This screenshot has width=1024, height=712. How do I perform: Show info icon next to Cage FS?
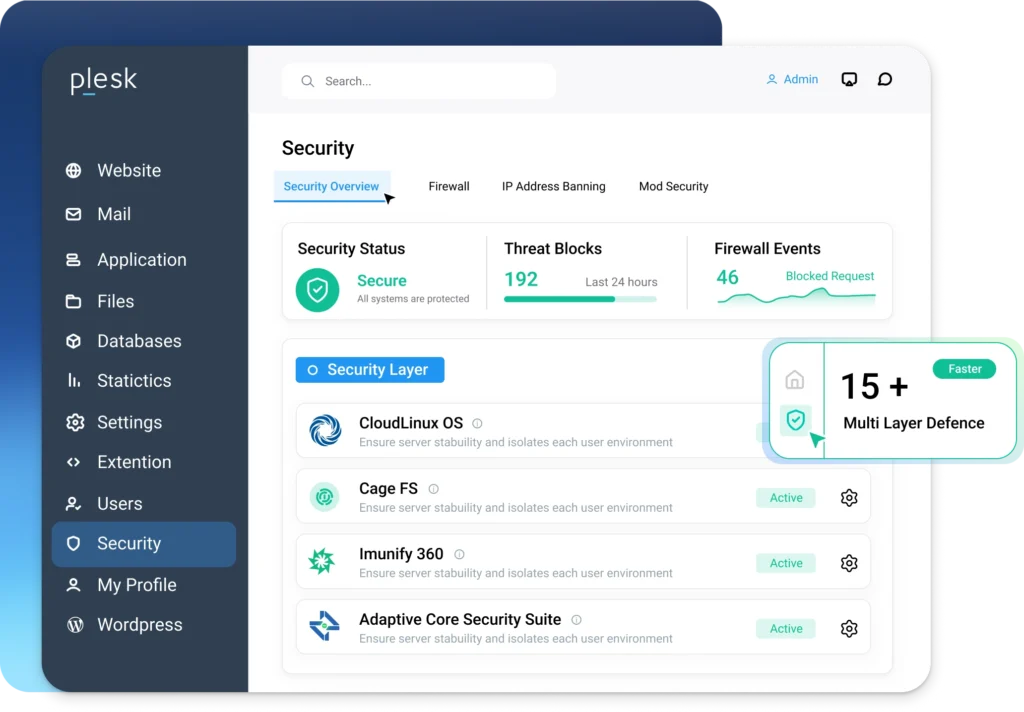click(x=434, y=489)
